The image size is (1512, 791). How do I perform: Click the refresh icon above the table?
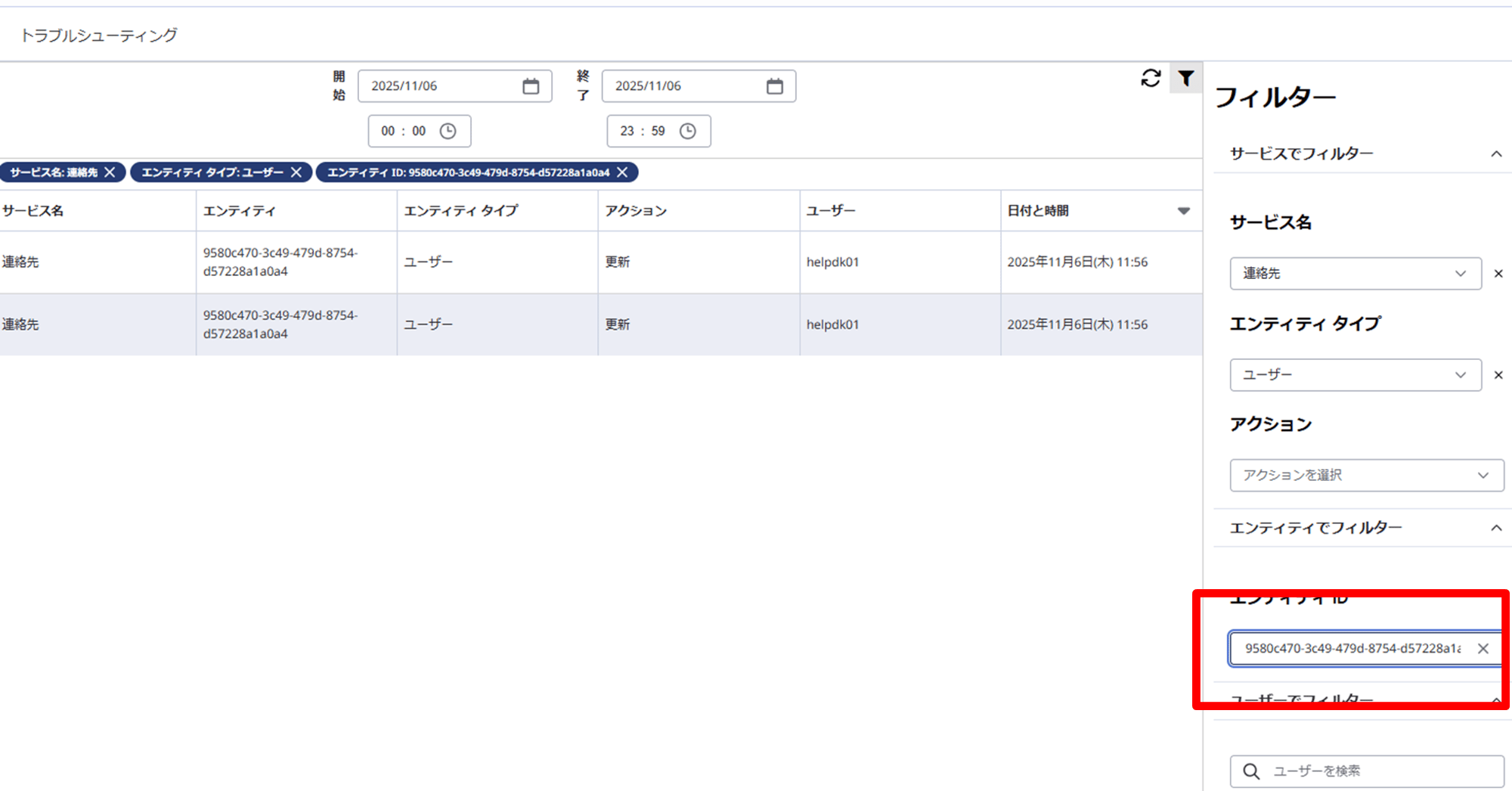pyautogui.click(x=1151, y=78)
